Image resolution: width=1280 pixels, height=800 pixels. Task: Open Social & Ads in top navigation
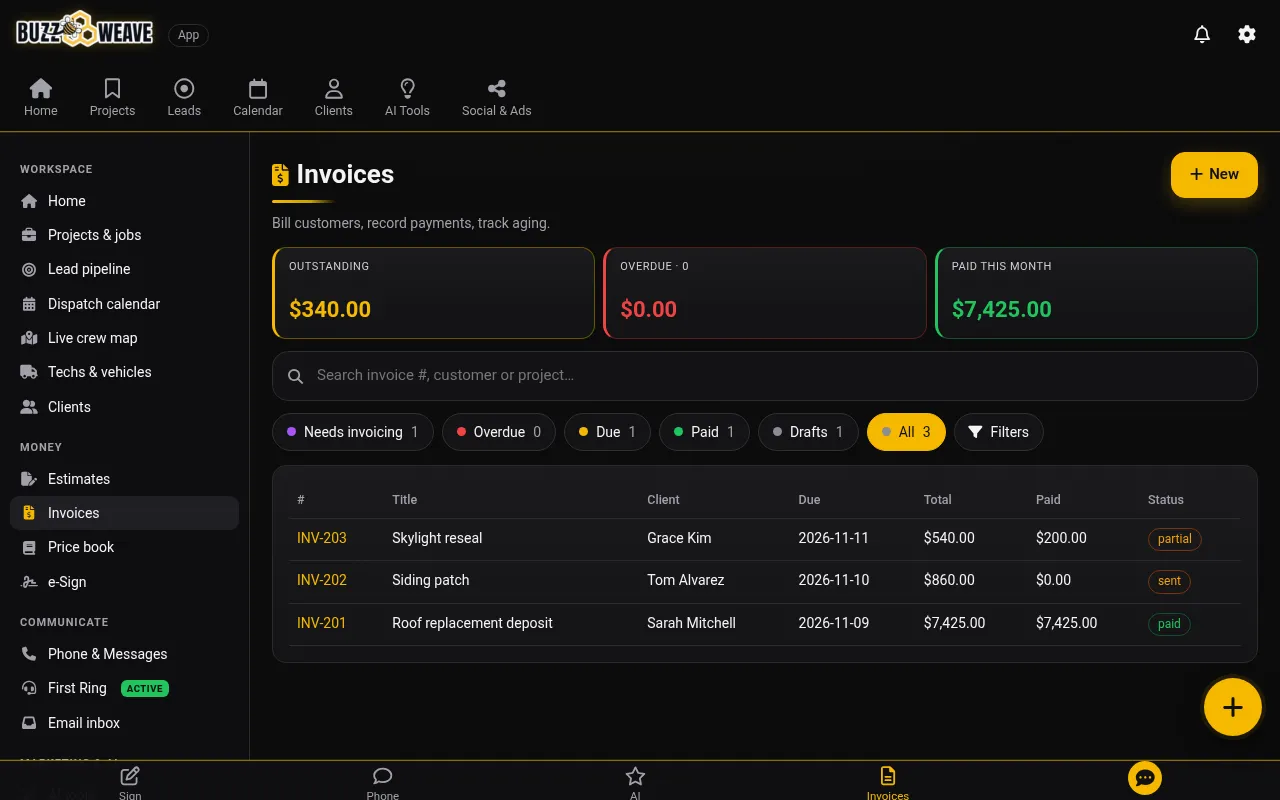point(497,98)
